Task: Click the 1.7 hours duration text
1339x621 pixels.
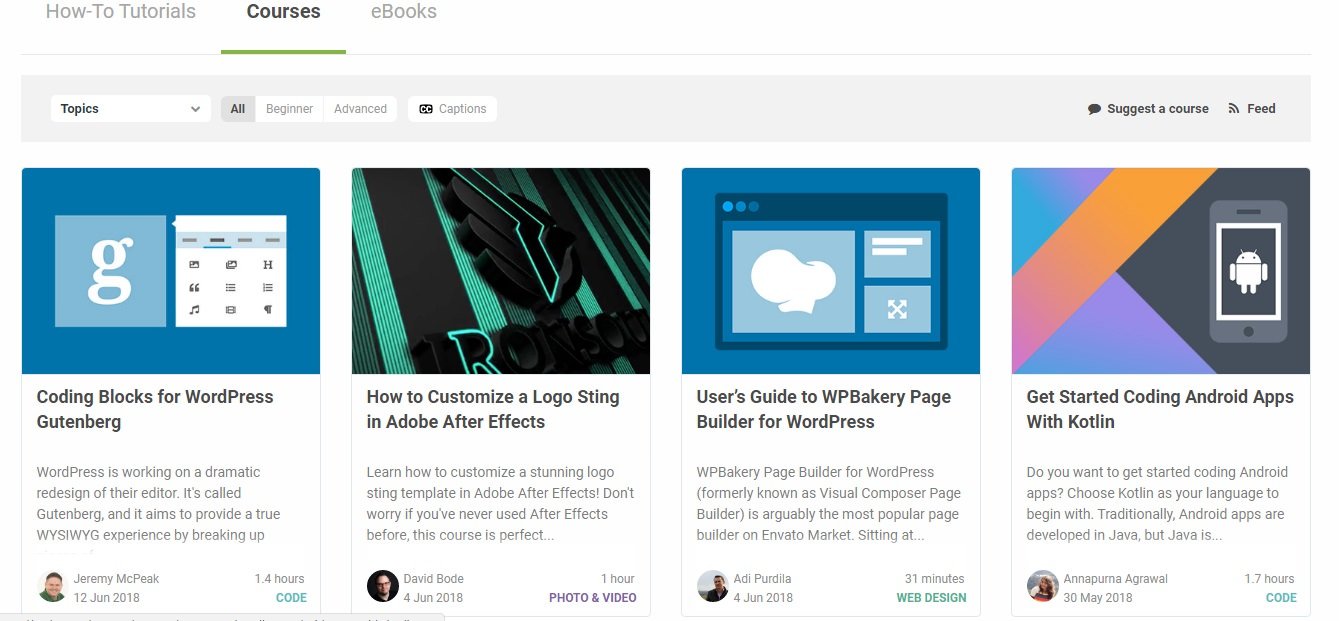Action: [1270, 579]
